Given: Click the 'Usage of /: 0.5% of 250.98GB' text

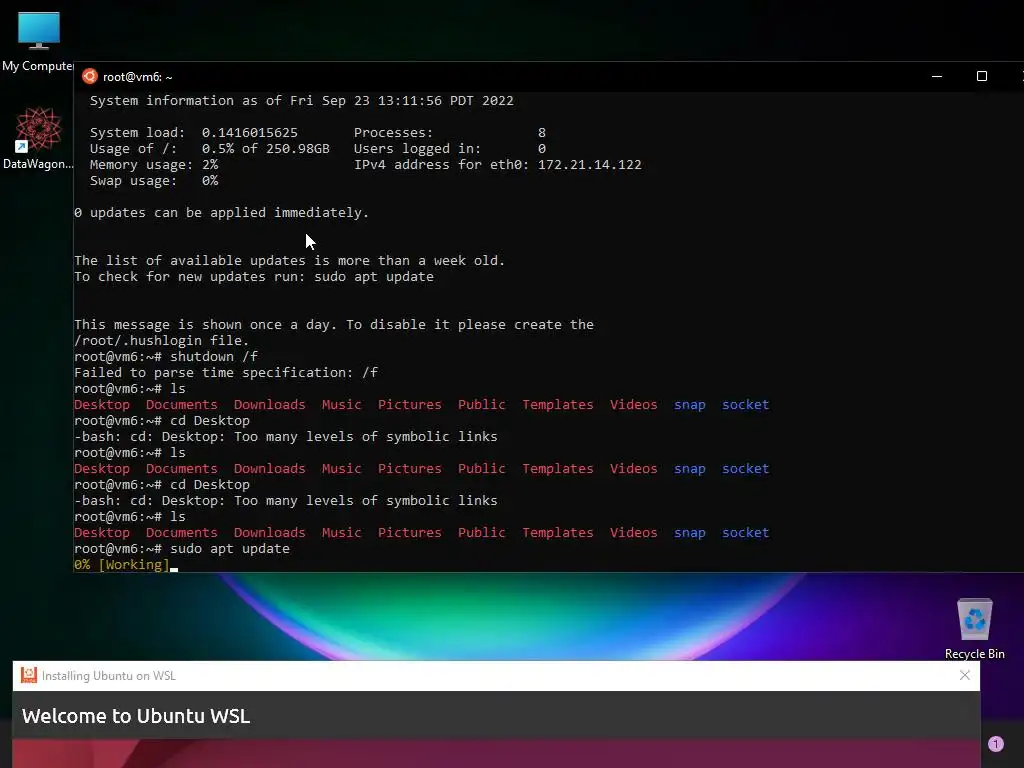Looking at the screenshot, I should 210,149.
